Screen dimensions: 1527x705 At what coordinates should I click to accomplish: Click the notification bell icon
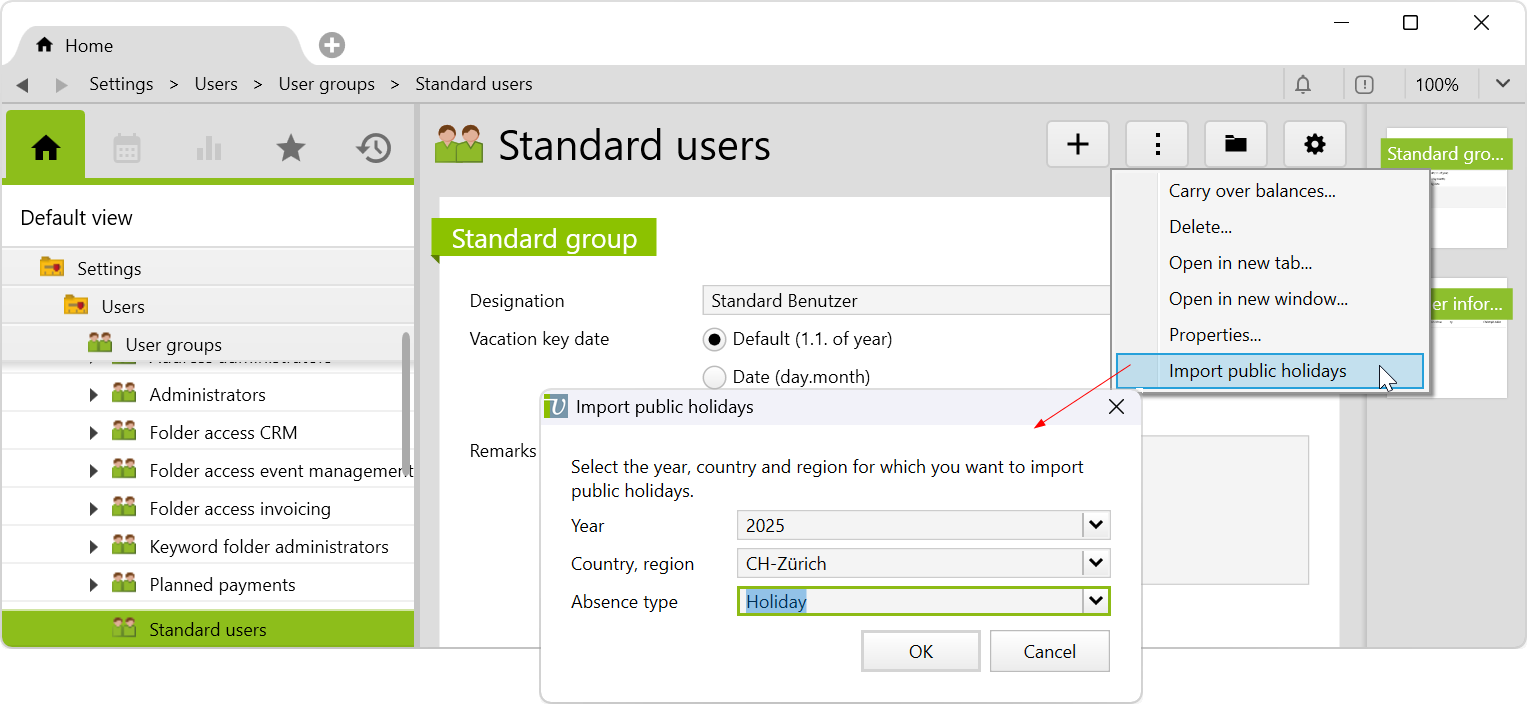[1302, 85]
